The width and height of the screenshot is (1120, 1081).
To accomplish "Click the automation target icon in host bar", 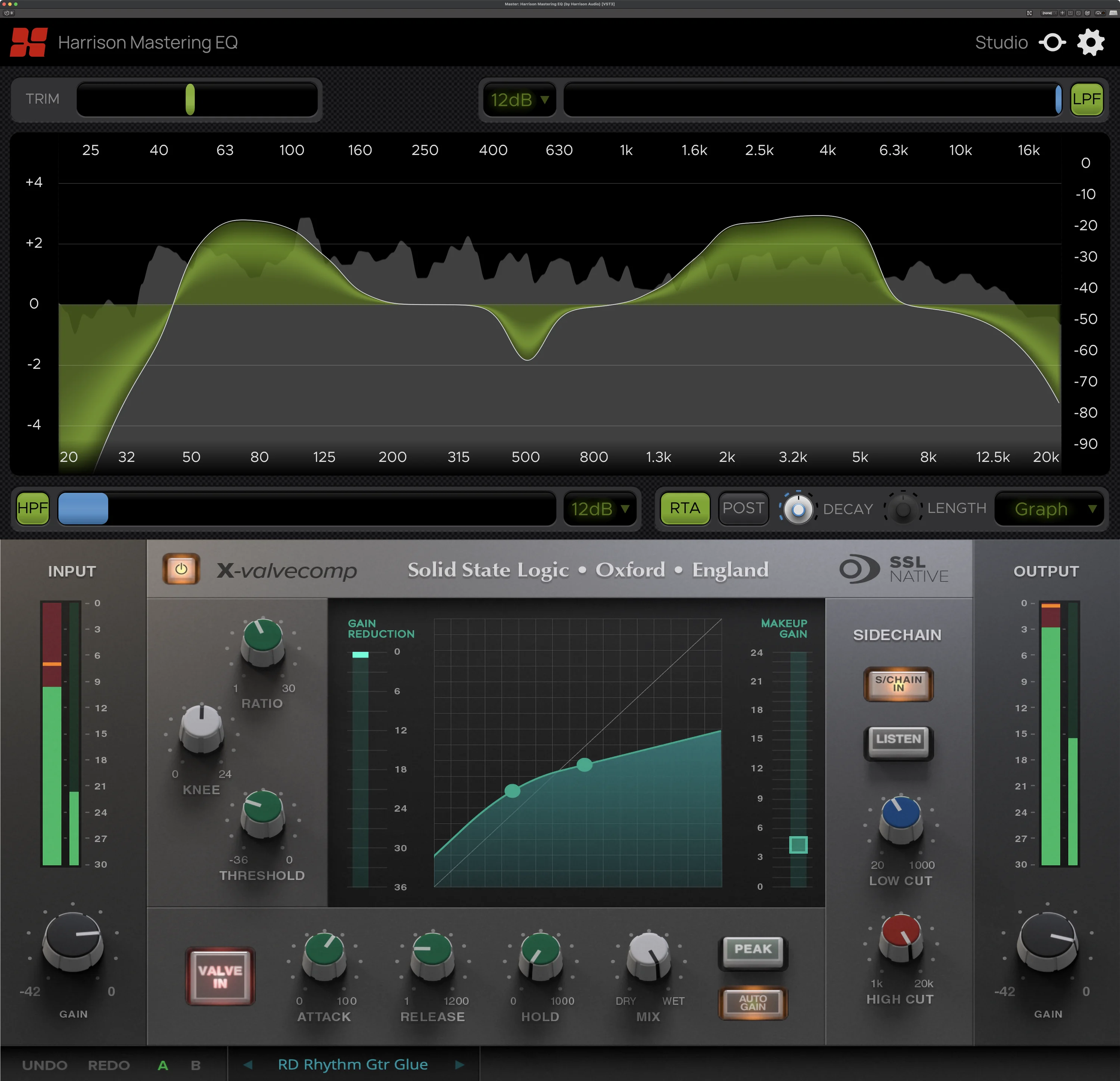I will coord(1088,13).
